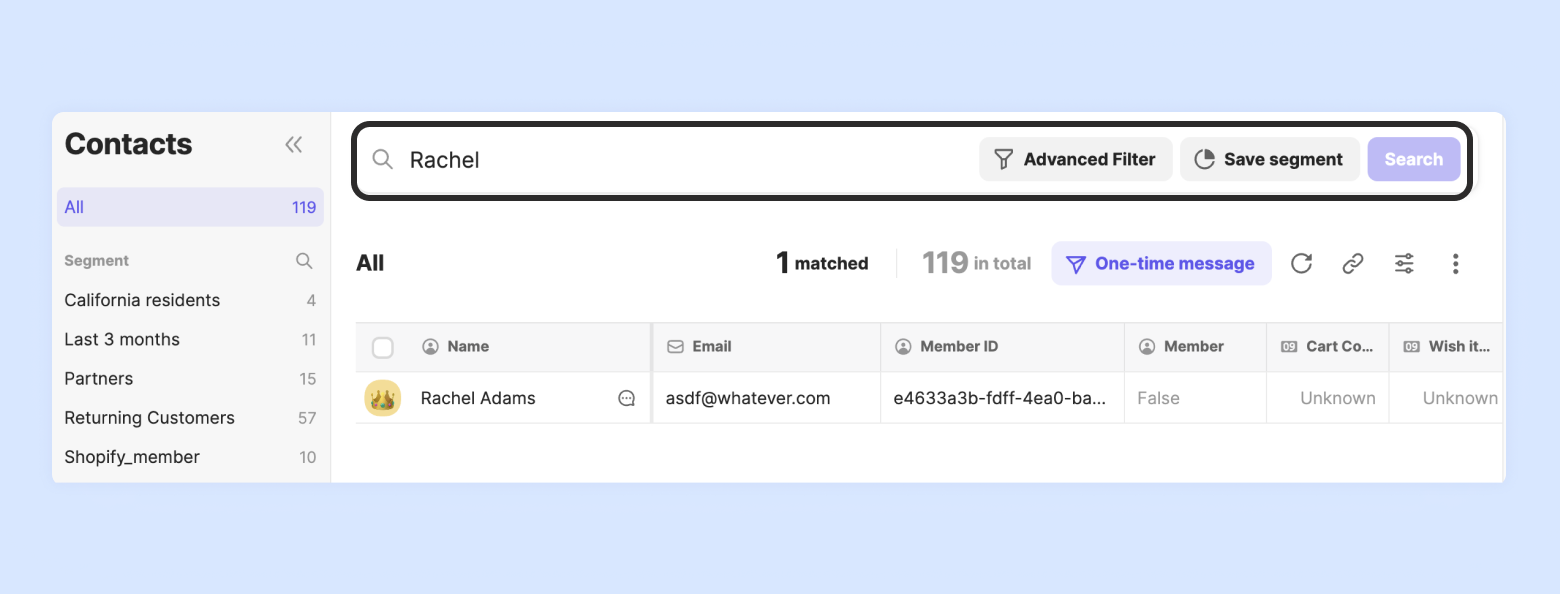Select Returning Customers segment

[149, 418]
